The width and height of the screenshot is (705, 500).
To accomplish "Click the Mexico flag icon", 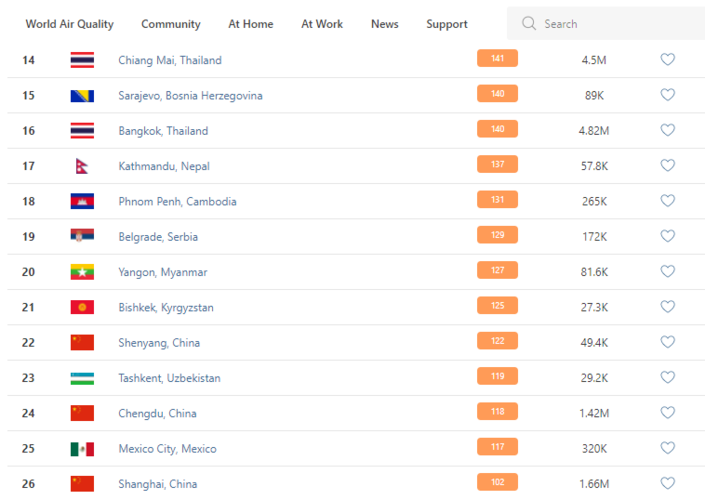I will pyautogui.click(x=82, y=449).
